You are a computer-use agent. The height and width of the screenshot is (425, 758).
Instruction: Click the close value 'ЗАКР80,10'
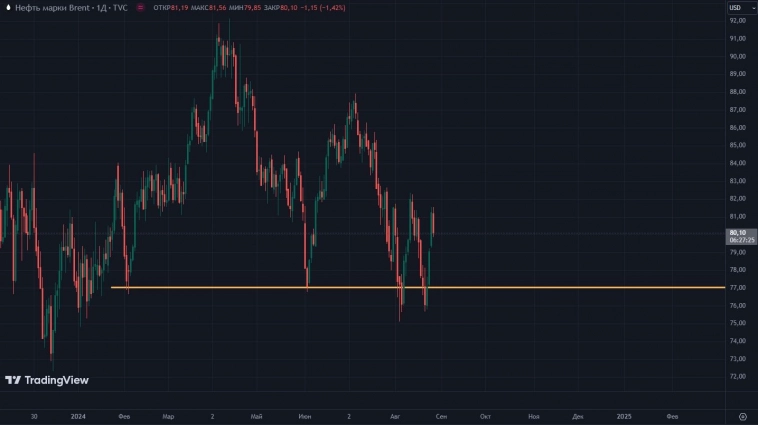[x=281, y=8]
